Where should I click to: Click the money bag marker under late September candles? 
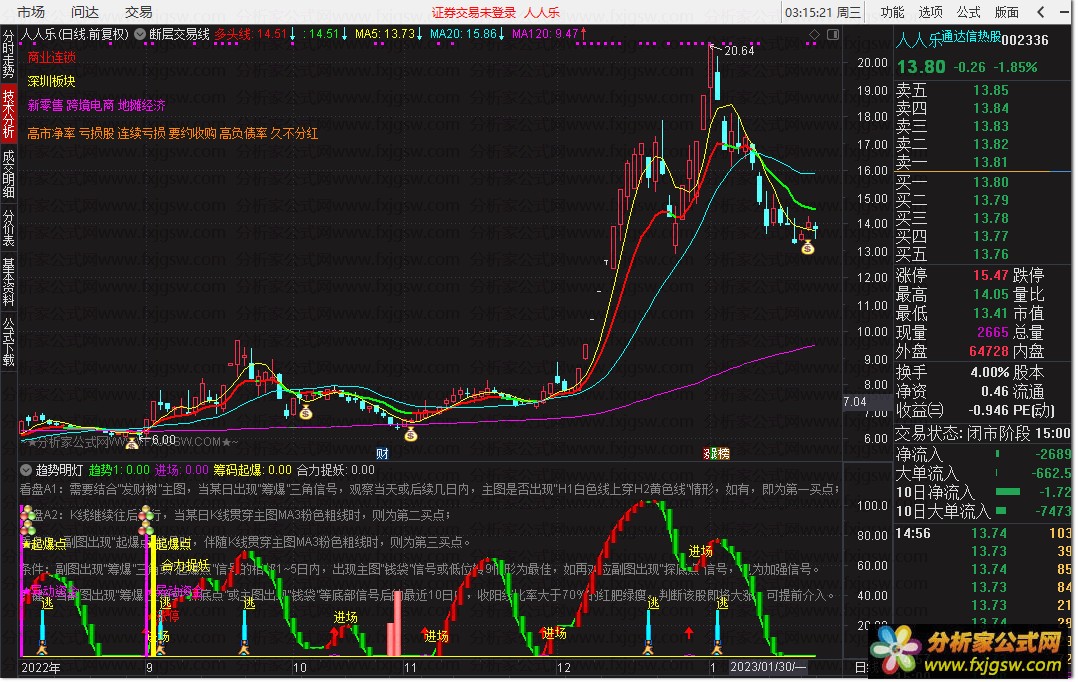306,412
